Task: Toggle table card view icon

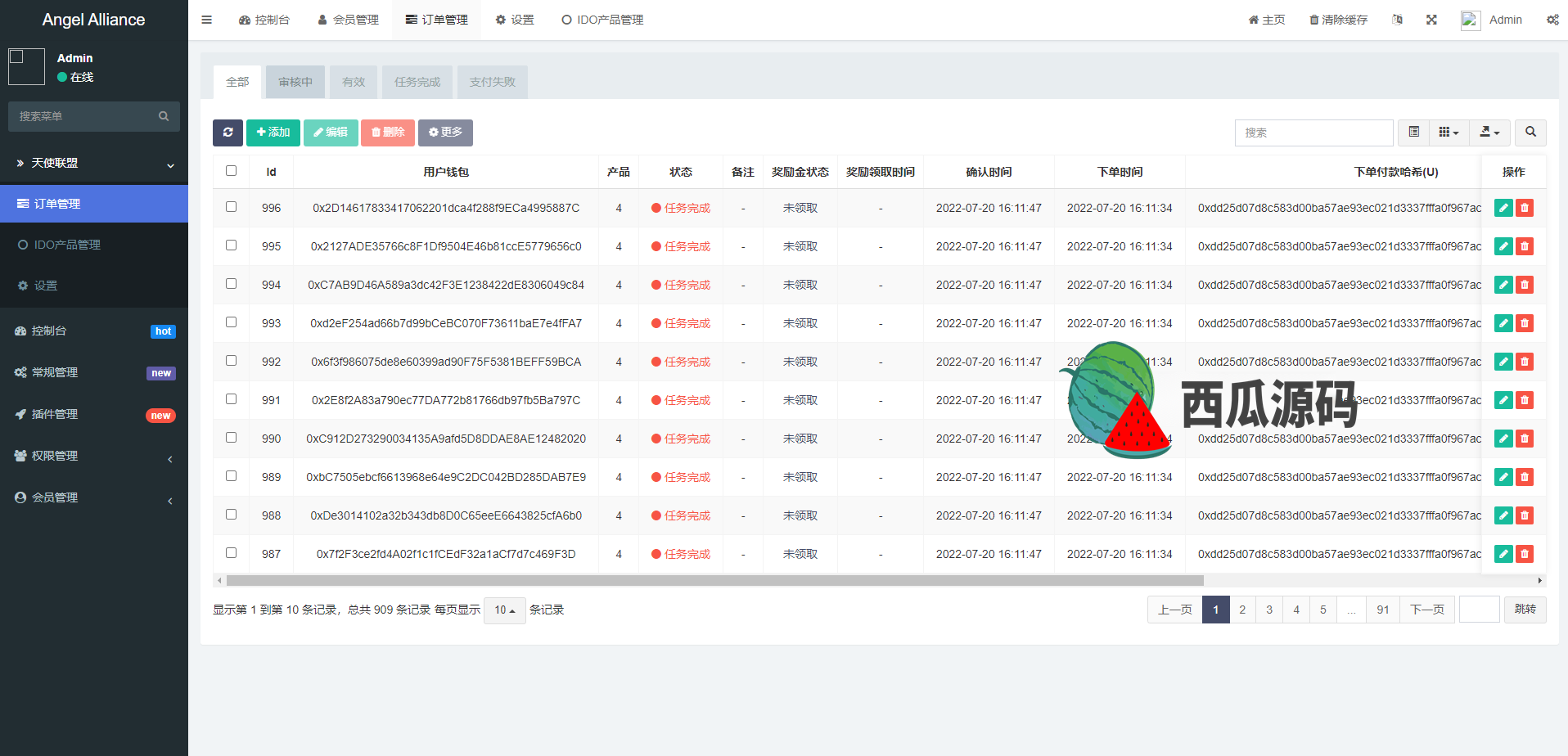Action: 1413,133
